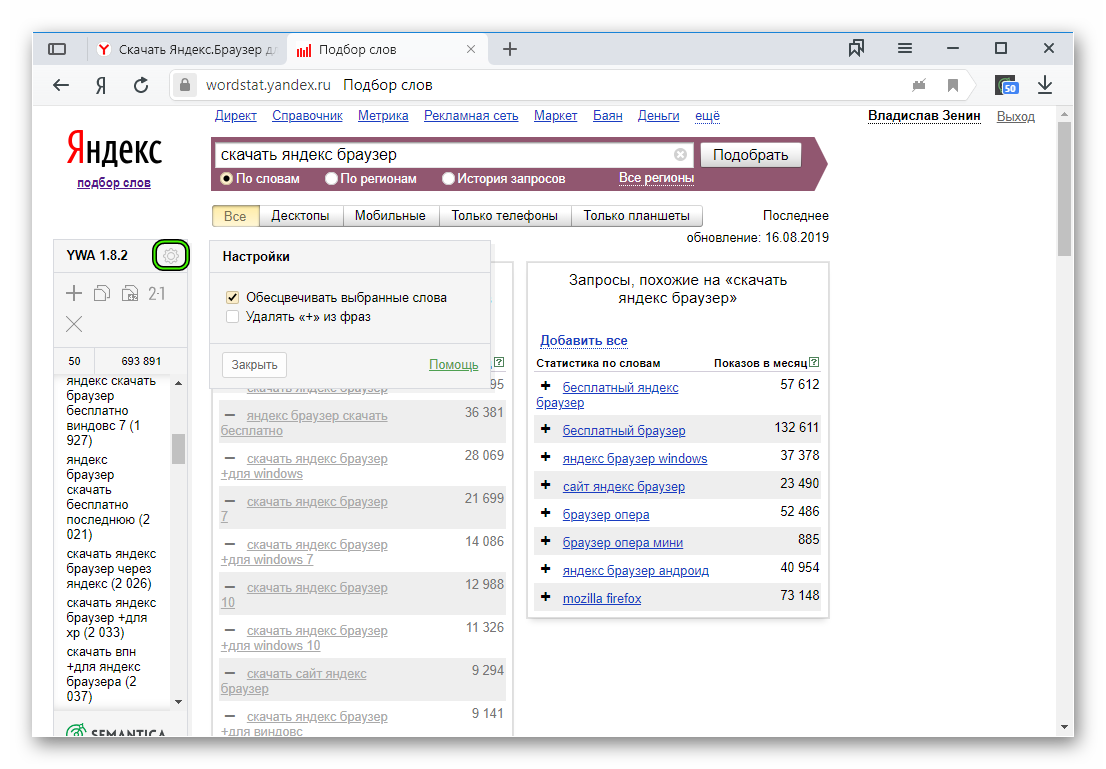Click the YWA settings gear icon
The width and height of the screenshot is (1106, 769).
tap(171, 256)
